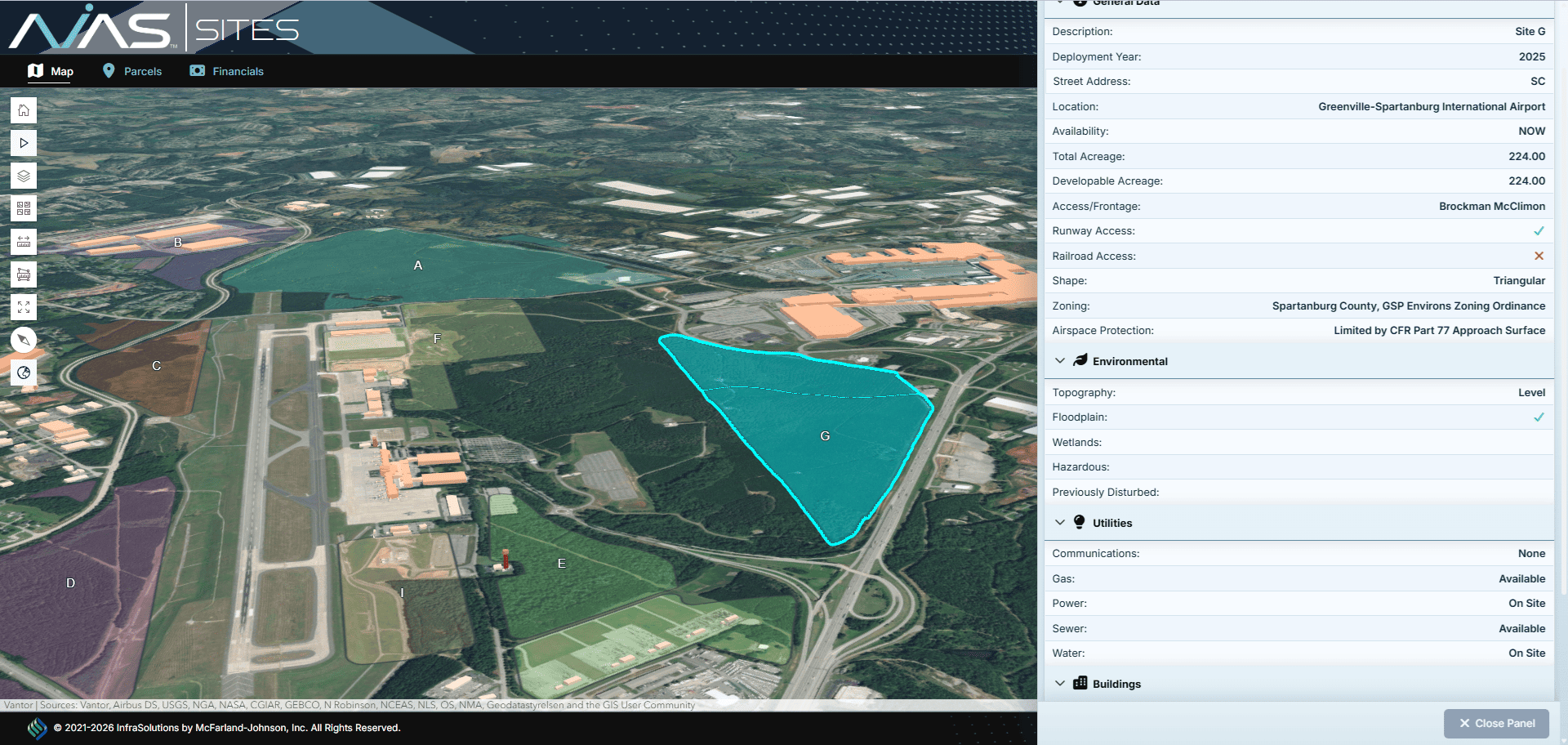Image resolution: width=1568 pixels, height=745 pixels.
Task: Click the Total Acreage value 224.00
Action: (x=1527, y=156)
